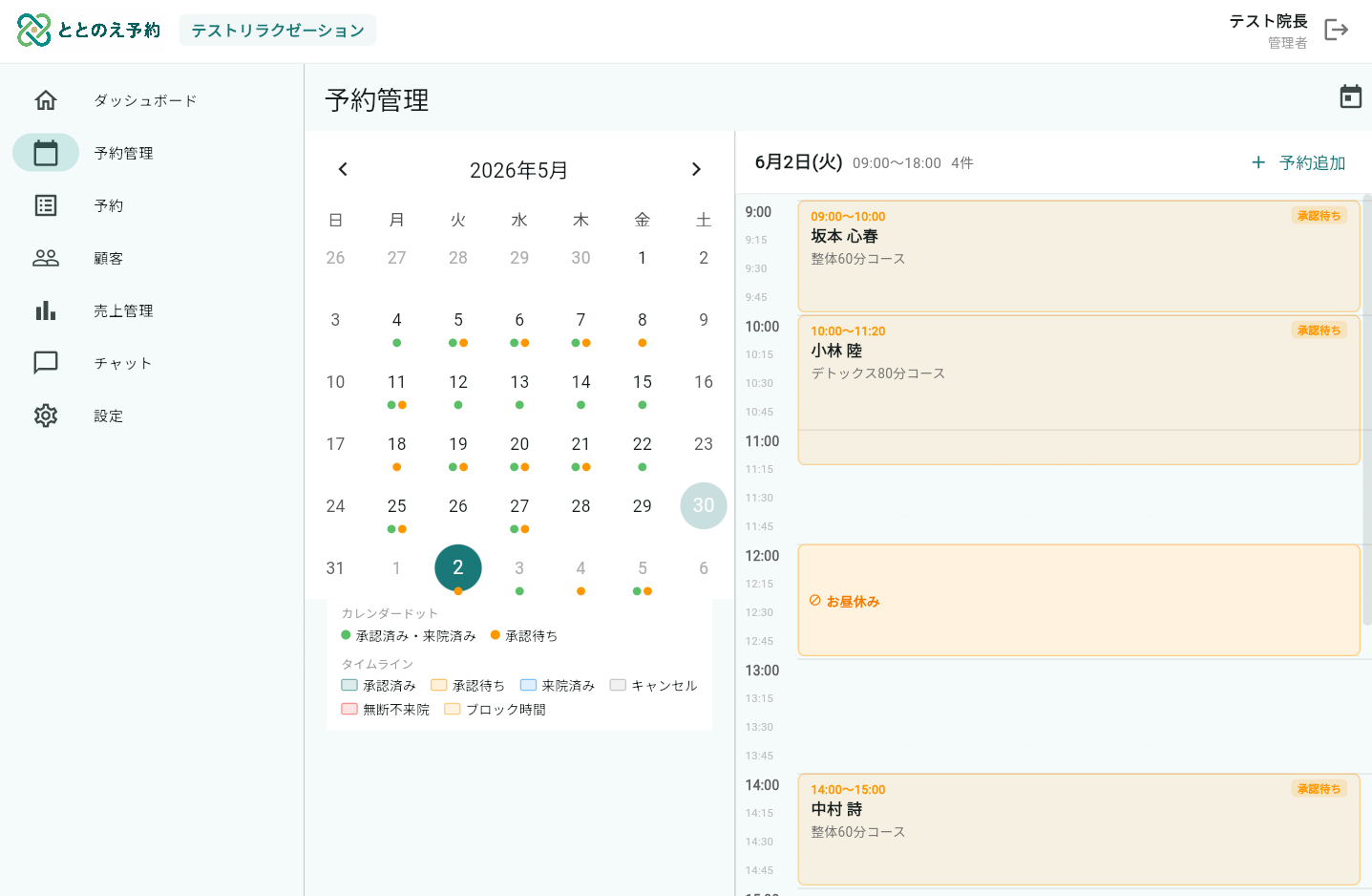
Task: Open 売上管理 bar chart icon
Action: click(46, 310)
